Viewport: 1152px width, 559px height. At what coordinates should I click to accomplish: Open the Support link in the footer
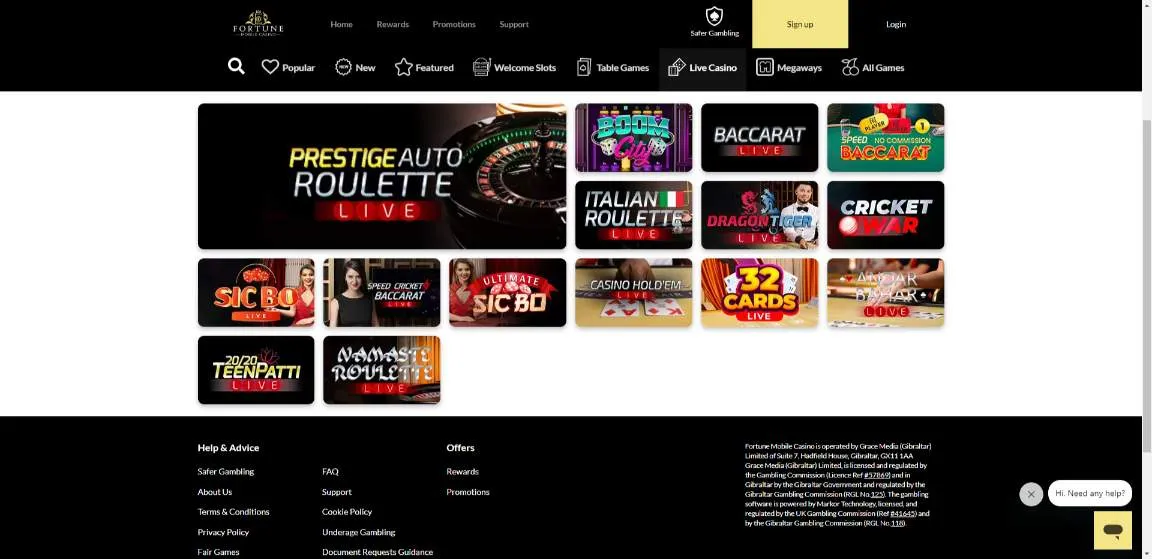(336, 492)
